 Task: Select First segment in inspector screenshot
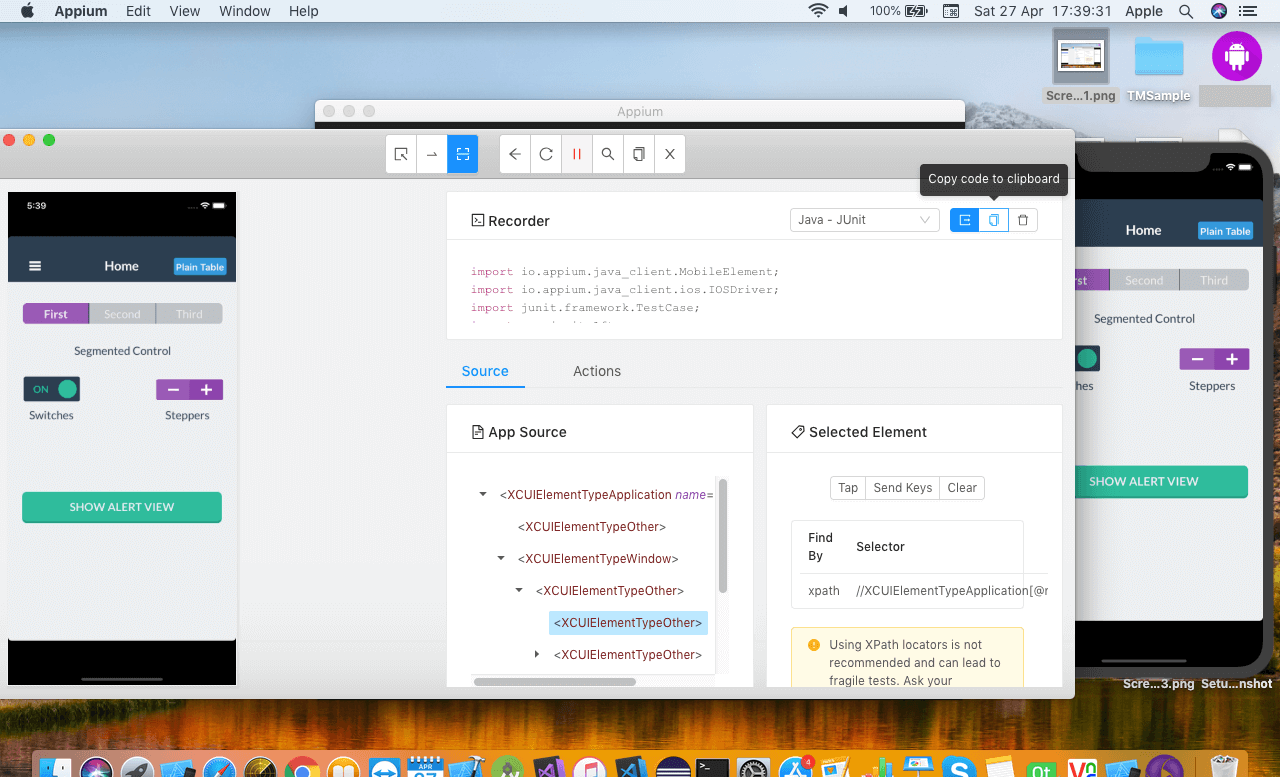(x=56, y=314)
